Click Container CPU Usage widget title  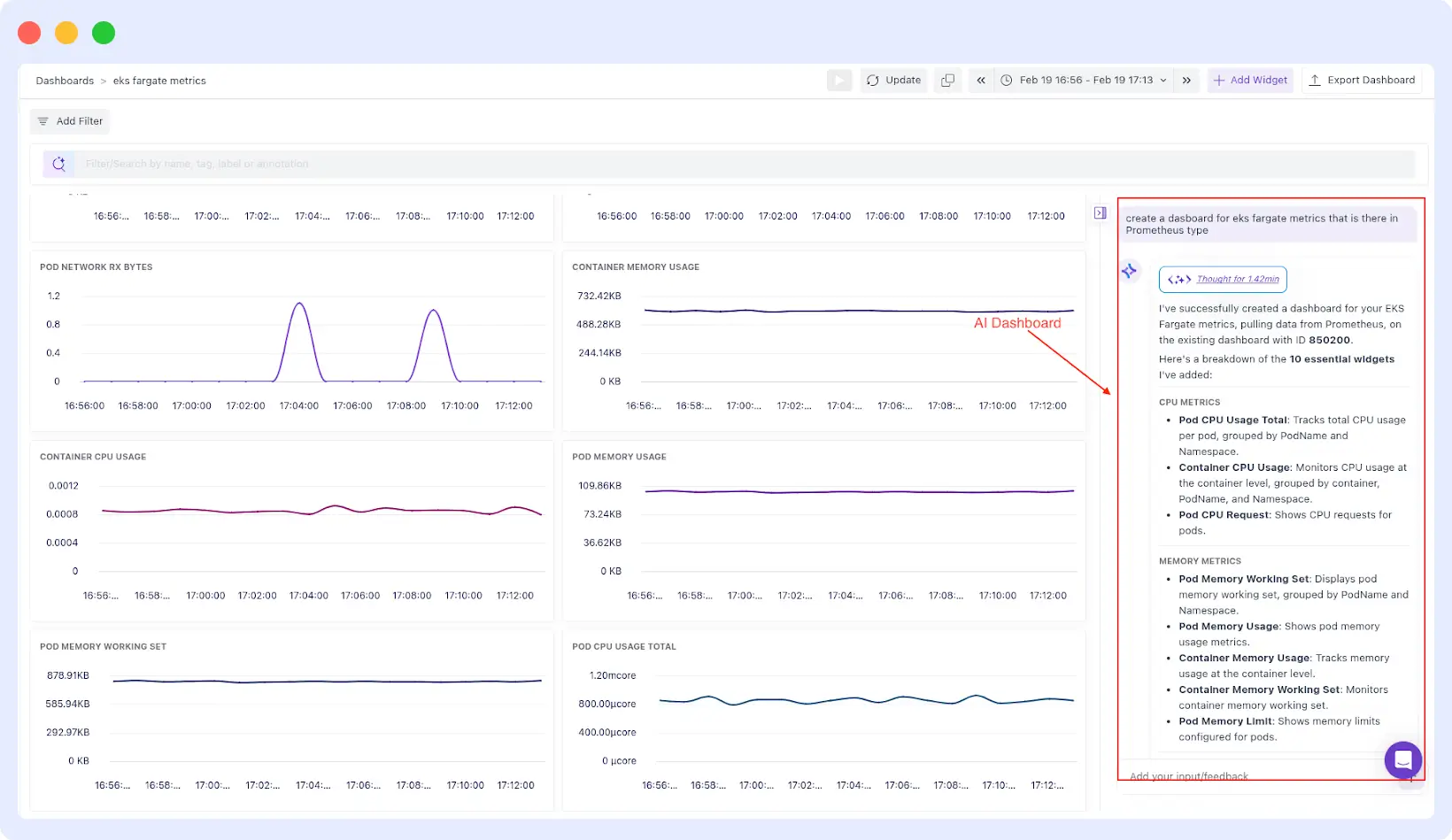tap(93, 458)
